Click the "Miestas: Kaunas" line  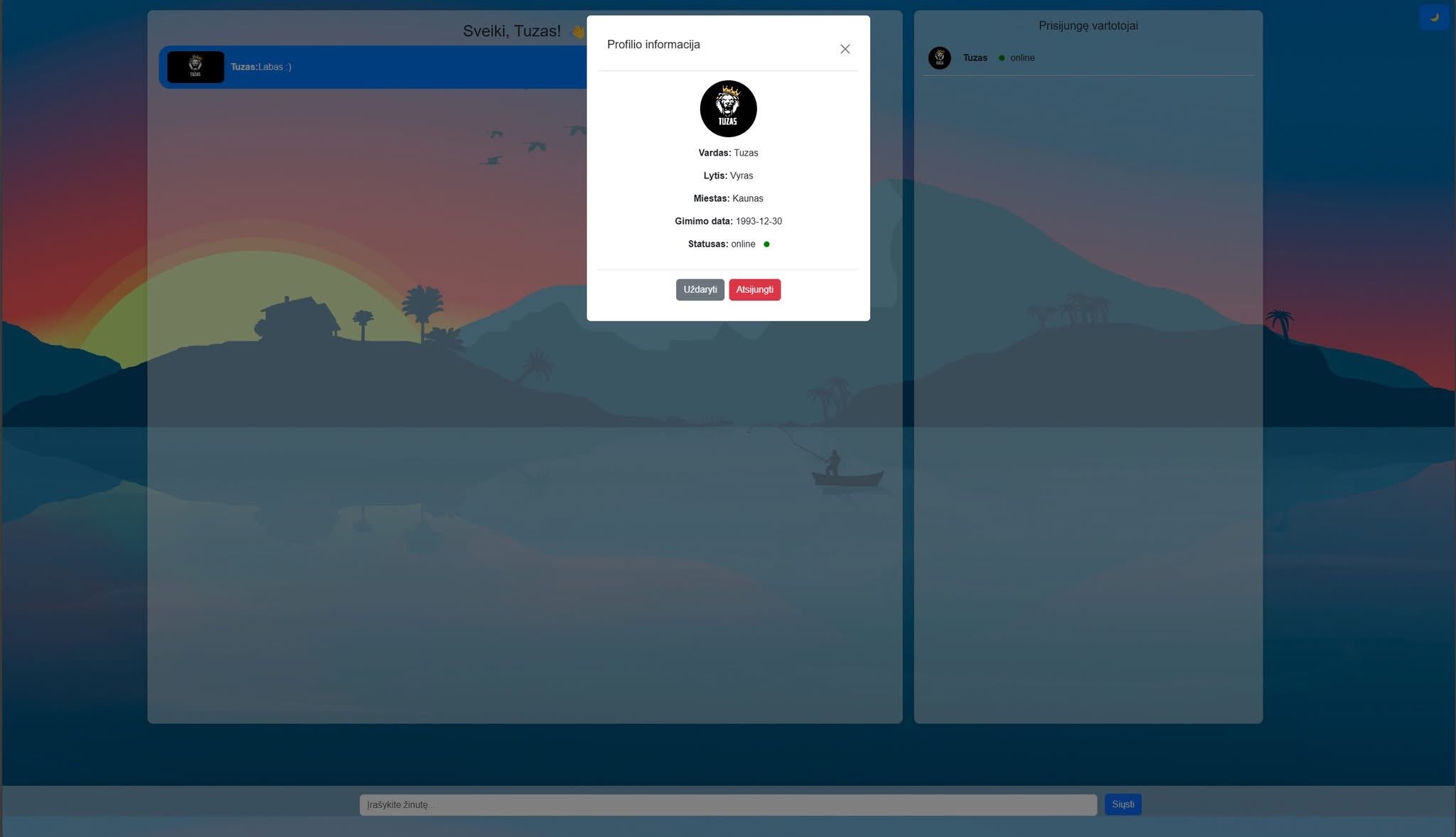point(728,199)
